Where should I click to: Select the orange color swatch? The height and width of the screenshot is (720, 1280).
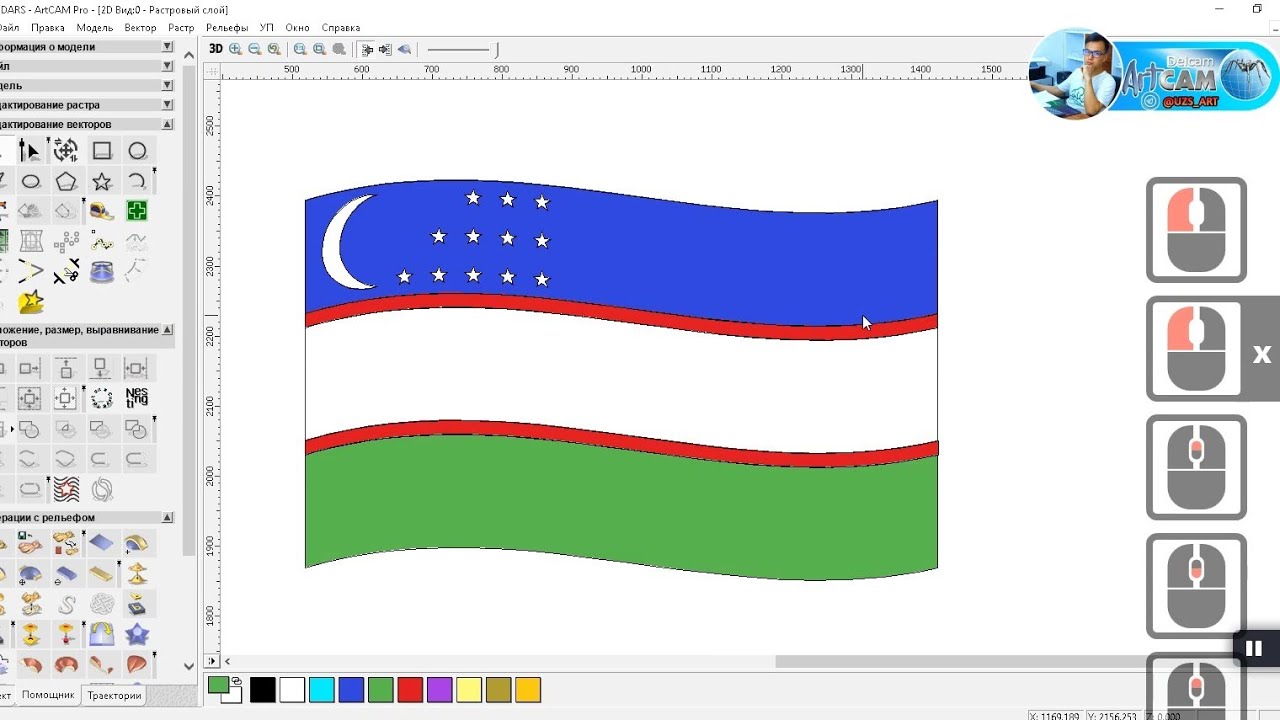coord(528,689)
